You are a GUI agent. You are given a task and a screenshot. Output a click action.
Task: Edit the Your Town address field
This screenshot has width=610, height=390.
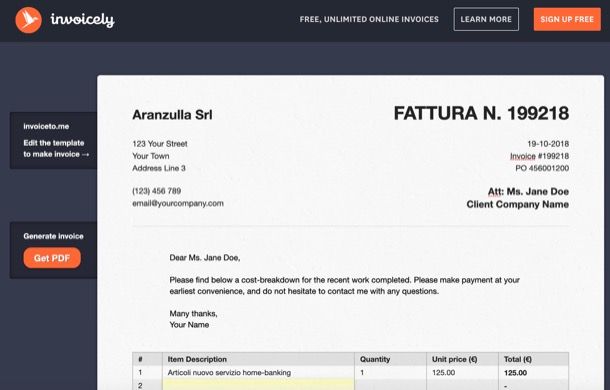(x=151, y=156)
